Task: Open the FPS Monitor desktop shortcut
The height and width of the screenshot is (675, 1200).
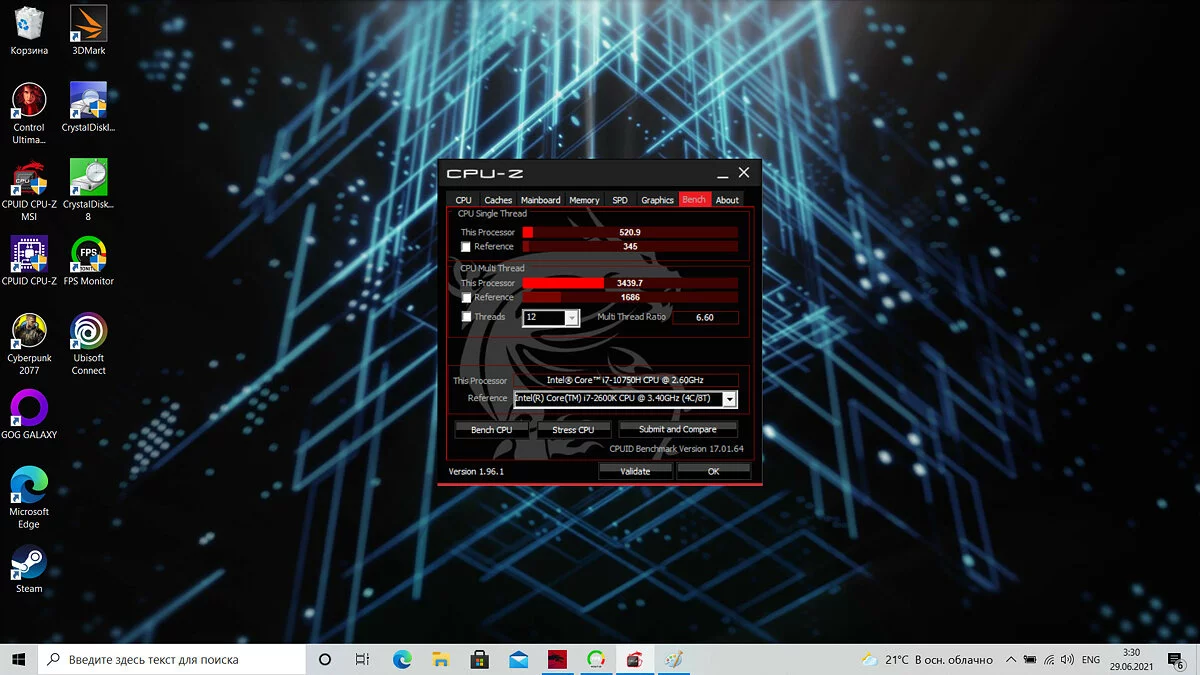Action: [x=88, y=256]
